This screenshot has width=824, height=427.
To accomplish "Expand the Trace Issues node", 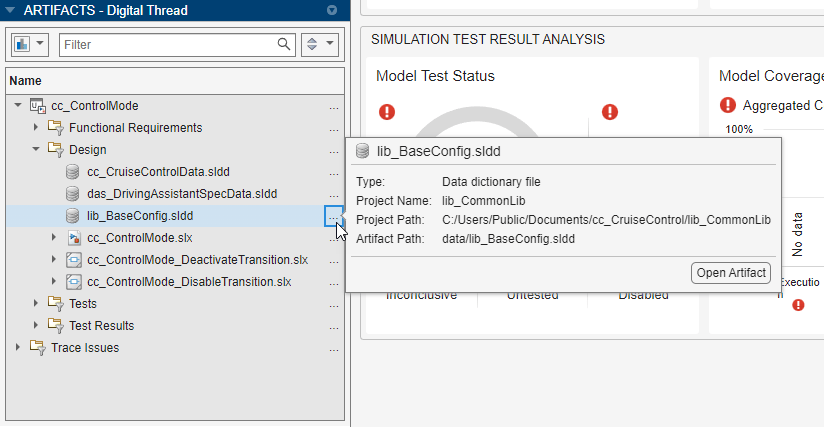I will 17,348.
